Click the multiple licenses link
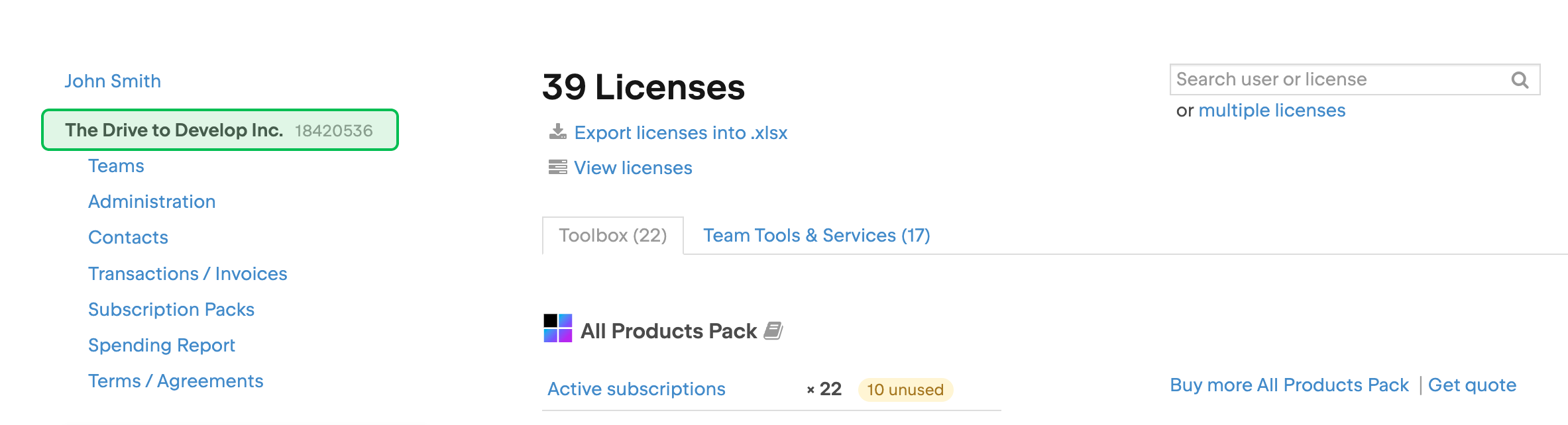Image resolution: width=1568 pixels, height=425 pixels. click(1272, 110)
